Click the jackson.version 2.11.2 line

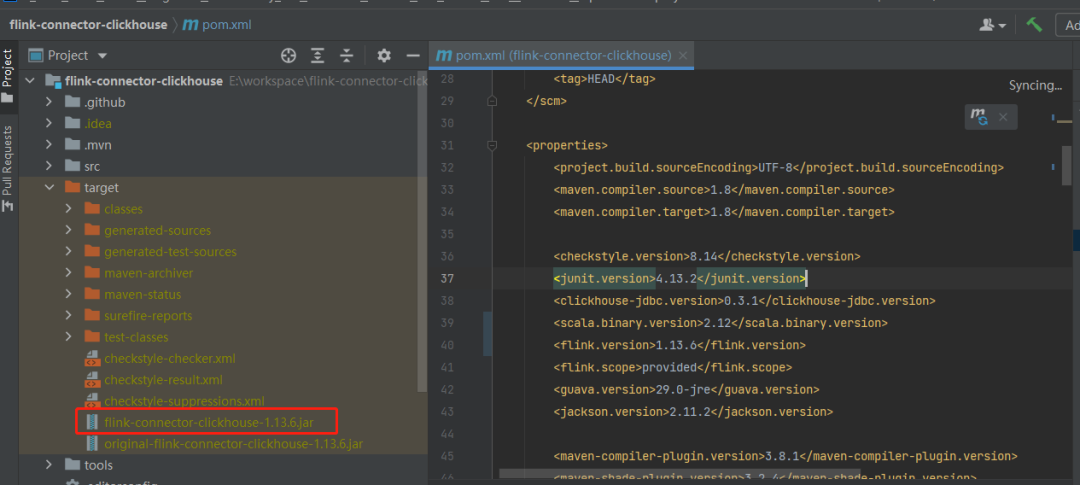tap(693, 411)
